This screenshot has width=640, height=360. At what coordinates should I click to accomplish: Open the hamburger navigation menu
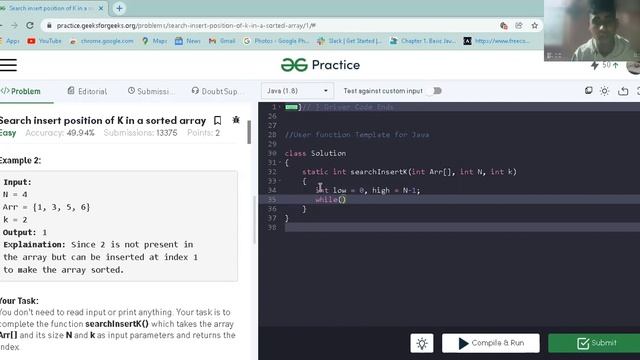pyautogui.click(x=8, y=65)
